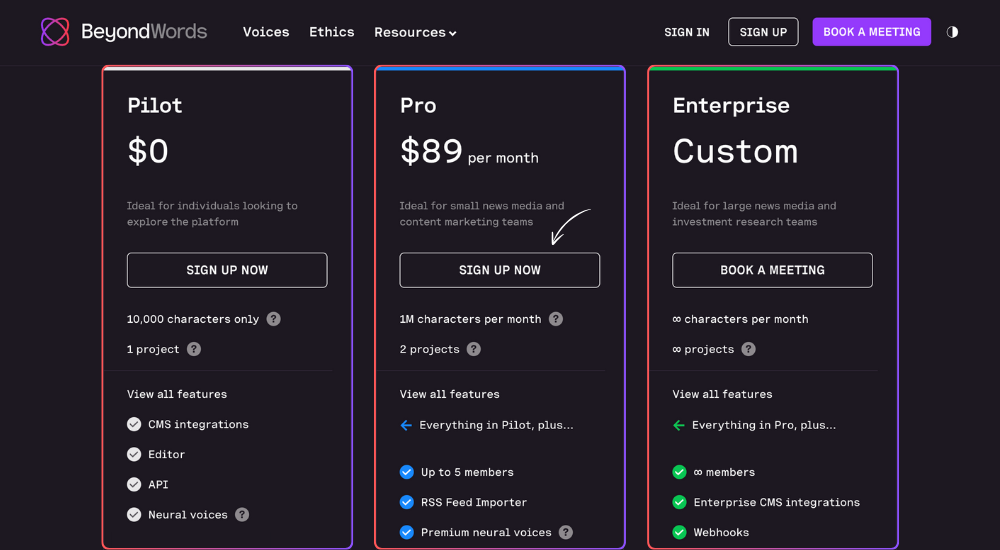Click the green checkmark beside Webhooks

(x=679, y=532)
